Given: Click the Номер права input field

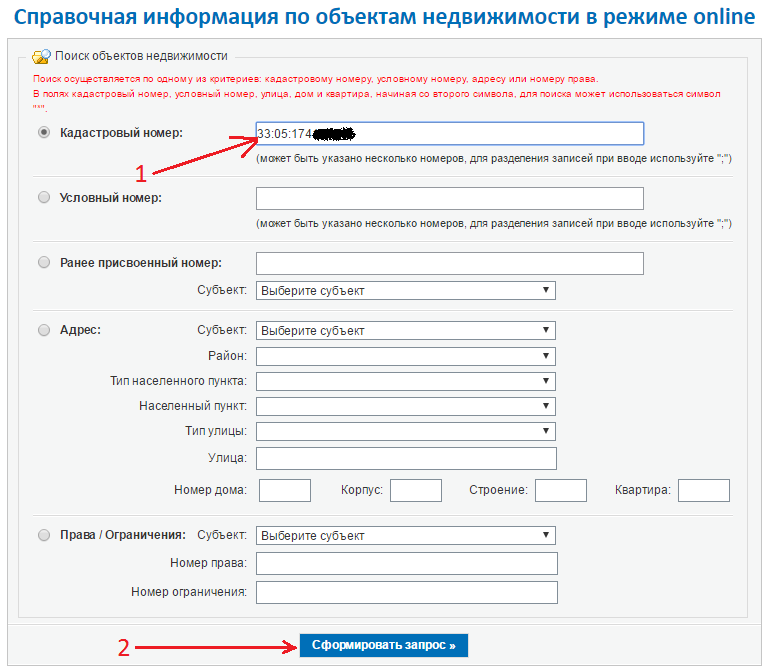Looking at the screenshot, I should (x=407, y=563).
